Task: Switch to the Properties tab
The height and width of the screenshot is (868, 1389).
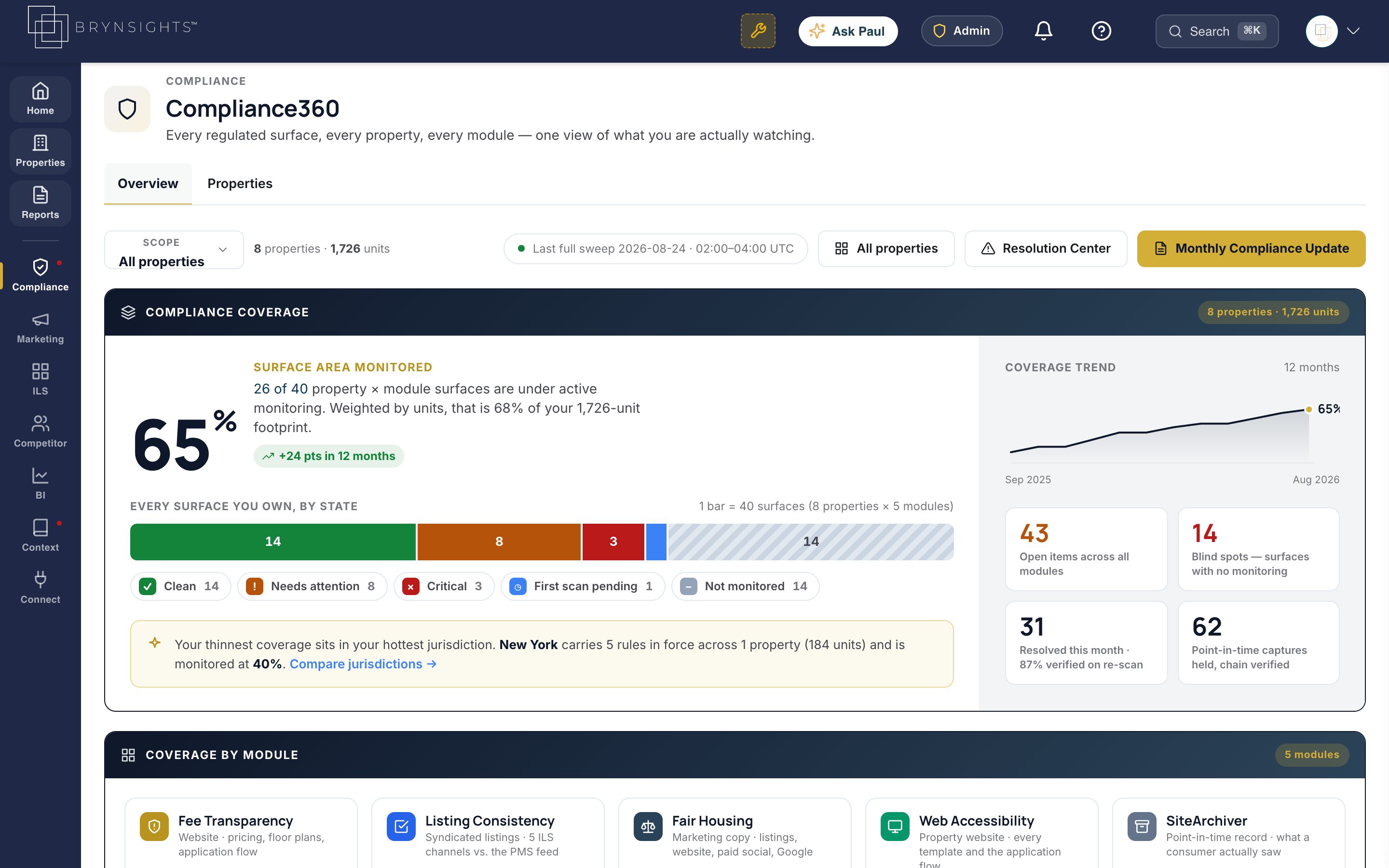Action: (x=240, y=184)
